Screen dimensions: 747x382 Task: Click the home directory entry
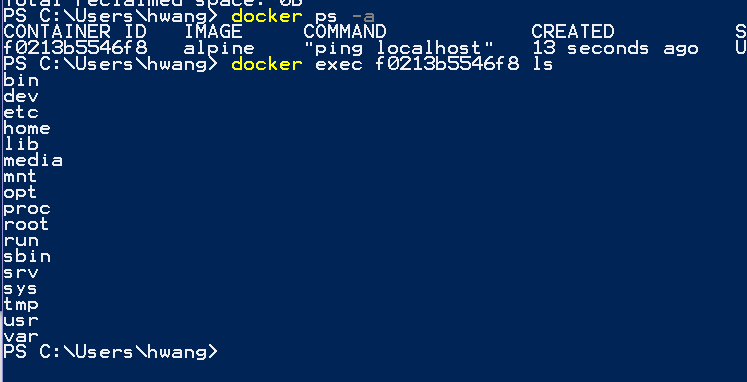click(x=27, y=128)
